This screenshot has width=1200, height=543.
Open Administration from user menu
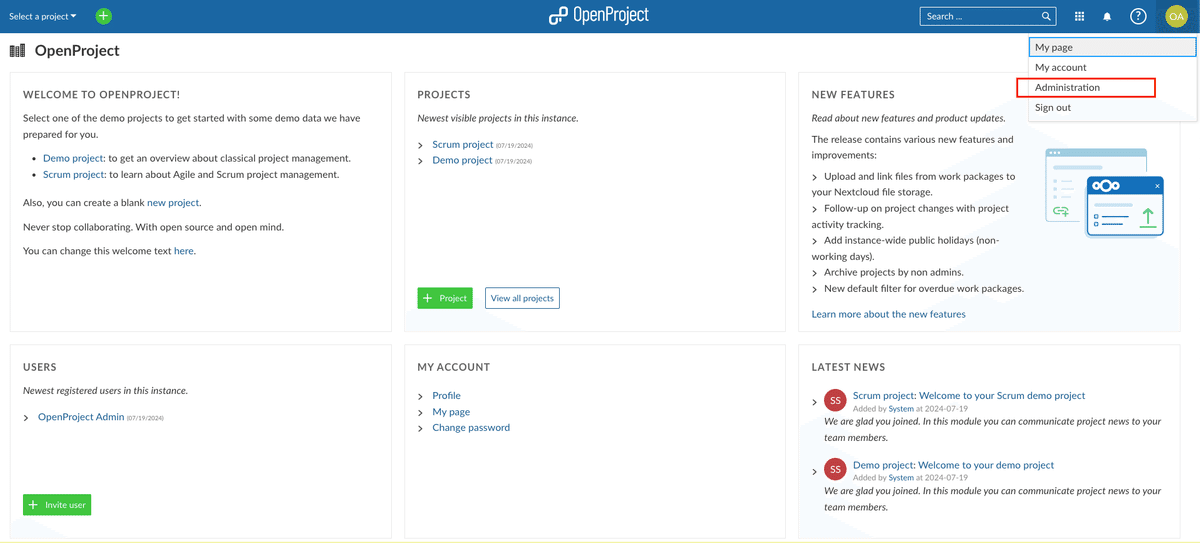1112,87
